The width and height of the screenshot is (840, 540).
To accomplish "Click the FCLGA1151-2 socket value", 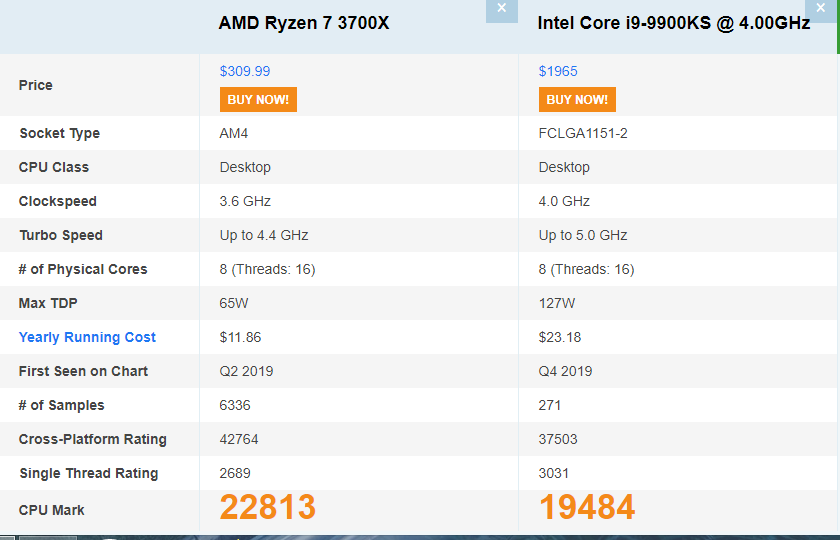I will tap(583, 133).
